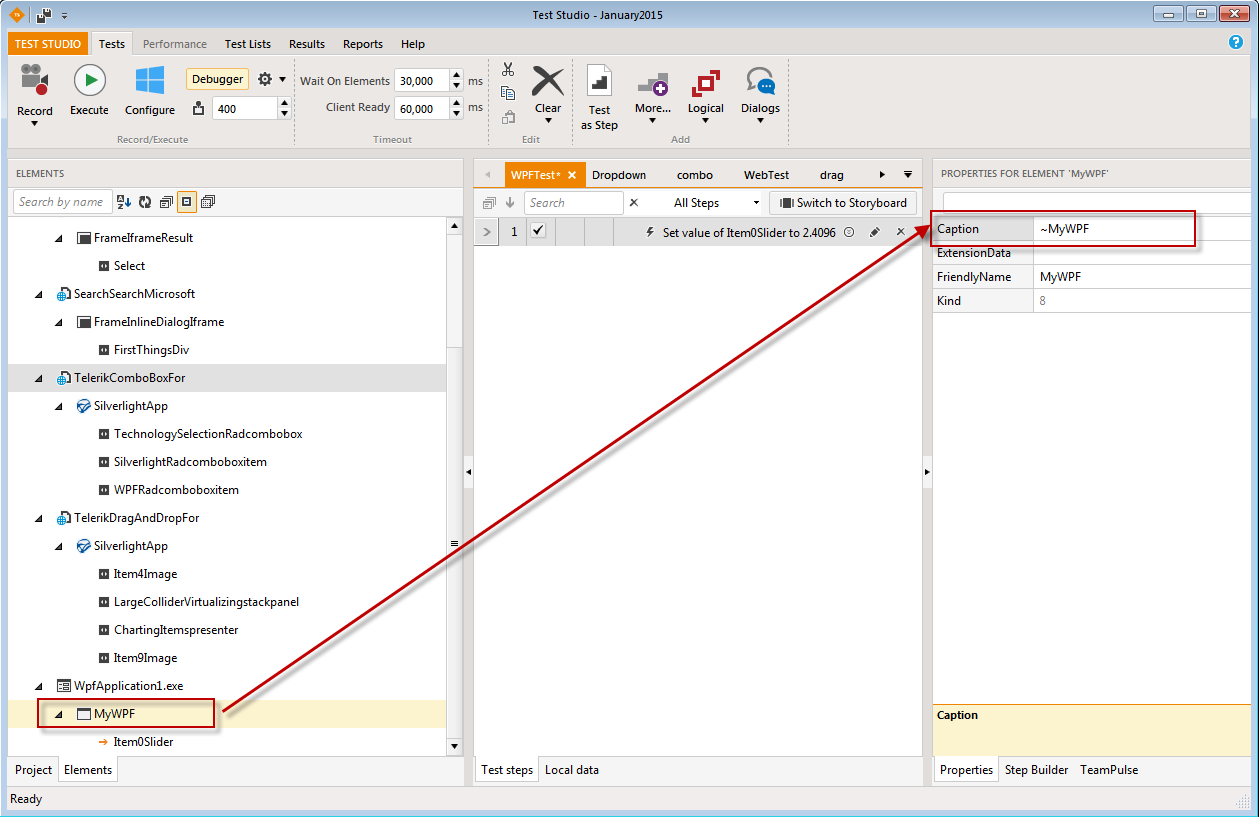Viewport: 1259px width, 817px height.
Task: Clear the test steps
Action: (548, 94)
